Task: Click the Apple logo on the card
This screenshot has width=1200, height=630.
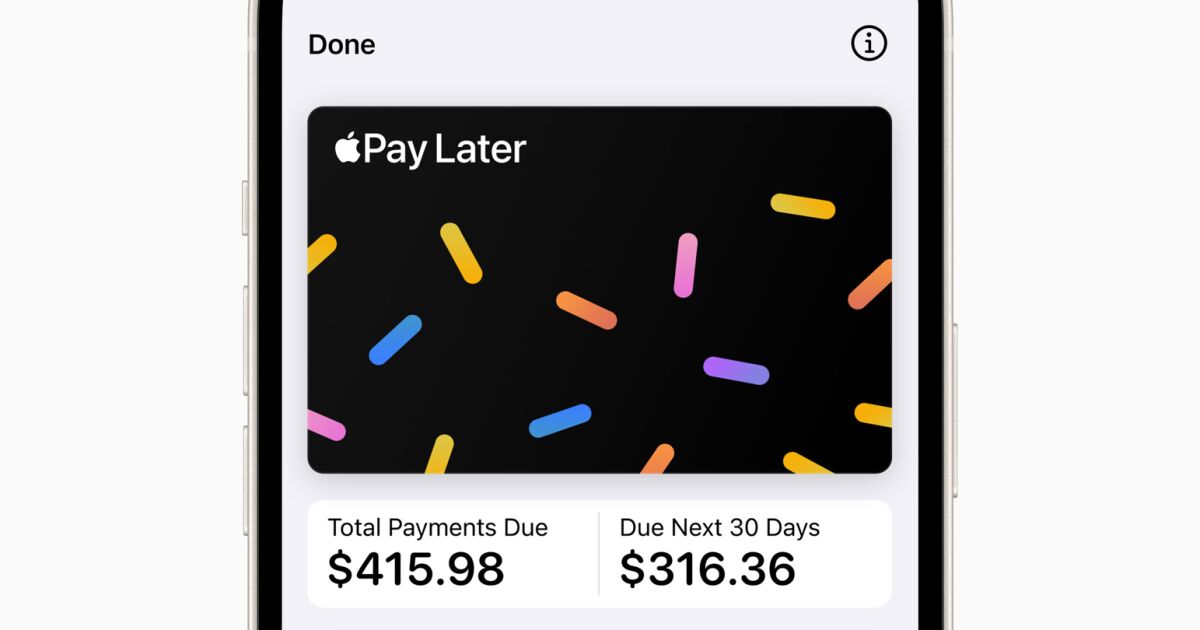Action: (x=347, y=149)
